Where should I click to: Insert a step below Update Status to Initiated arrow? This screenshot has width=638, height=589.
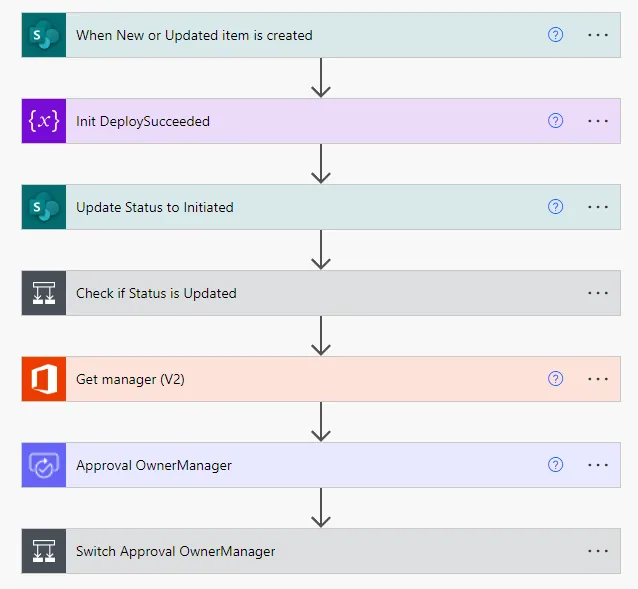321,250
